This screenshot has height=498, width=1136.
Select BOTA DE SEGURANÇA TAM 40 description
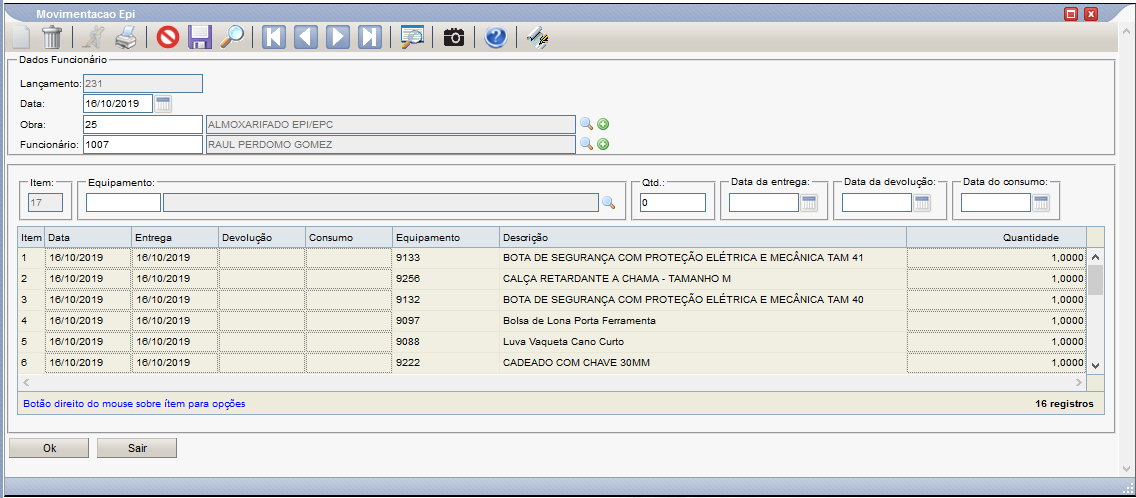(682, 299)
